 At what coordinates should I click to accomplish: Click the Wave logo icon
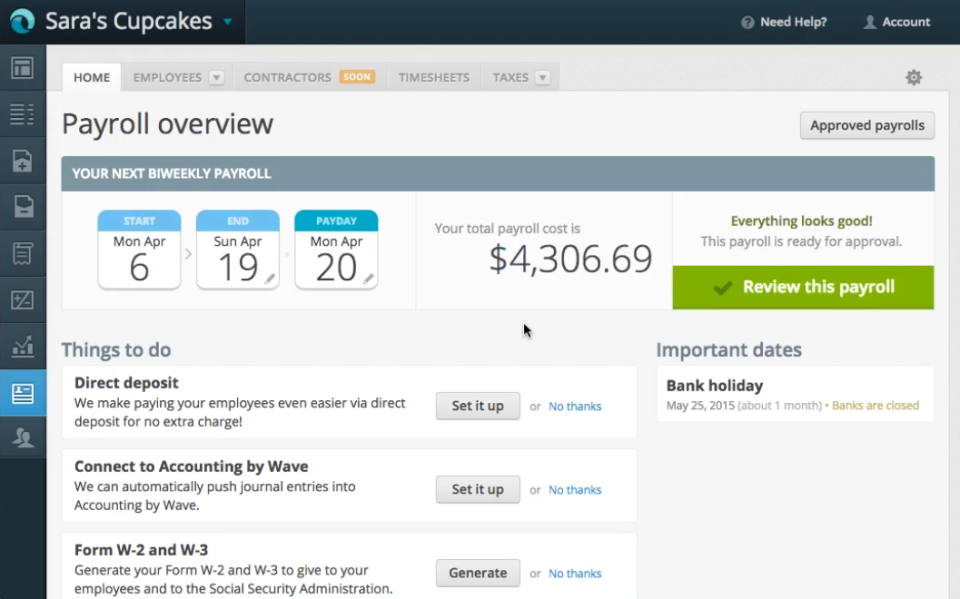click(x=22, y=21)
